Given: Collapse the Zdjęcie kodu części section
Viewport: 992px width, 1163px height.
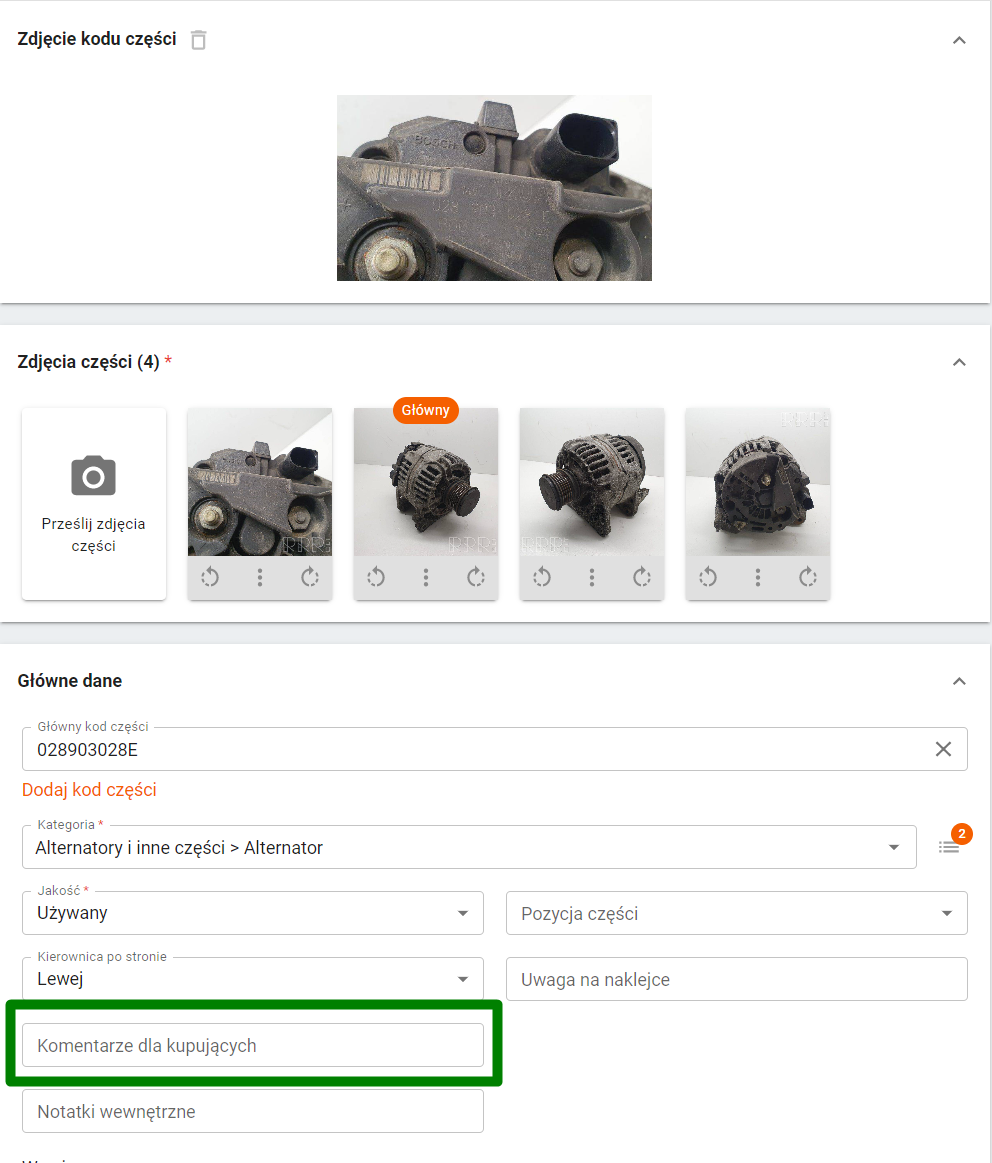Looking at the screenshot, I should 959,40.
